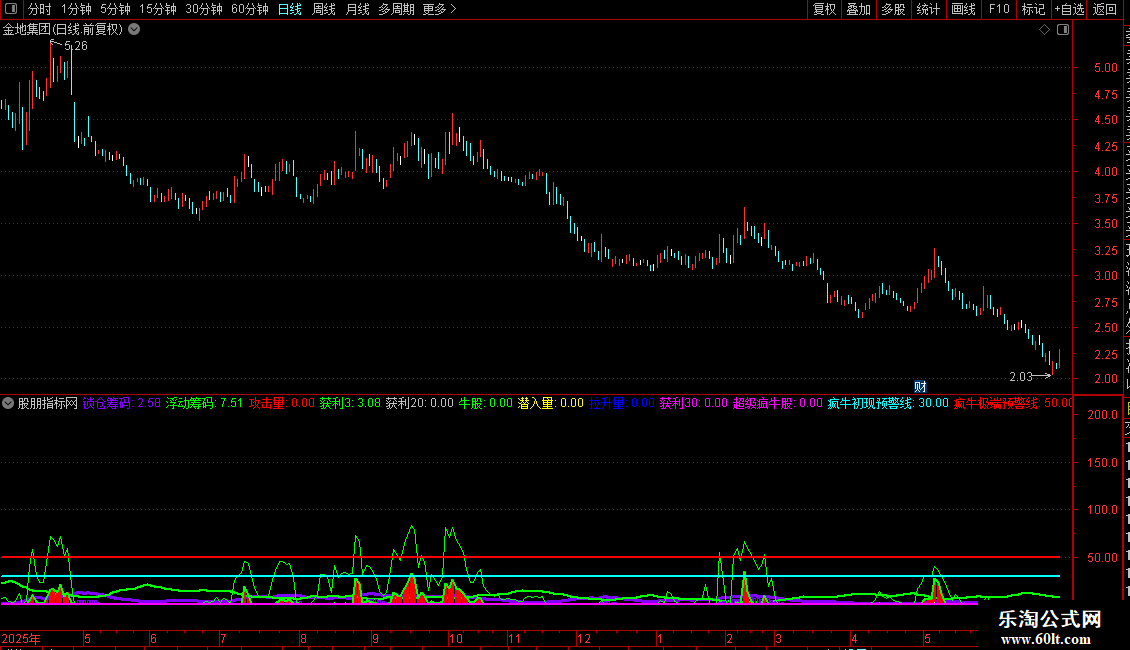Click the 疯牛极端预警线 value
This screenshot has width=1130, height=650.
click(x=1013, y=404)
